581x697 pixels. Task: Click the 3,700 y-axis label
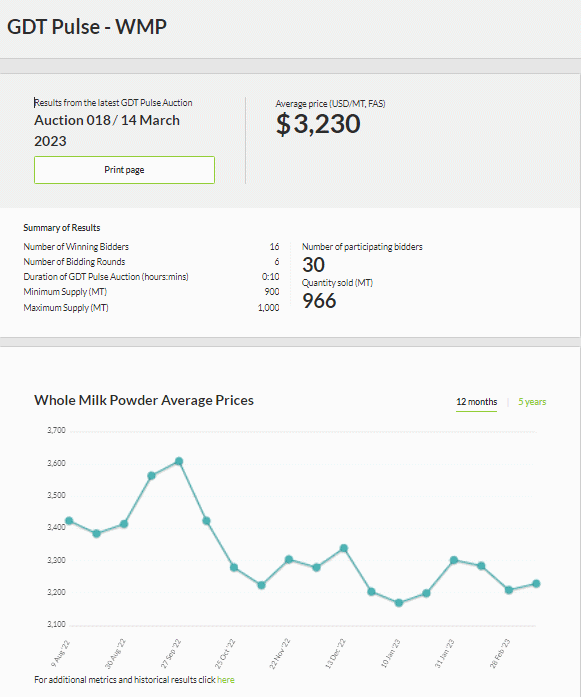point(56,430)
